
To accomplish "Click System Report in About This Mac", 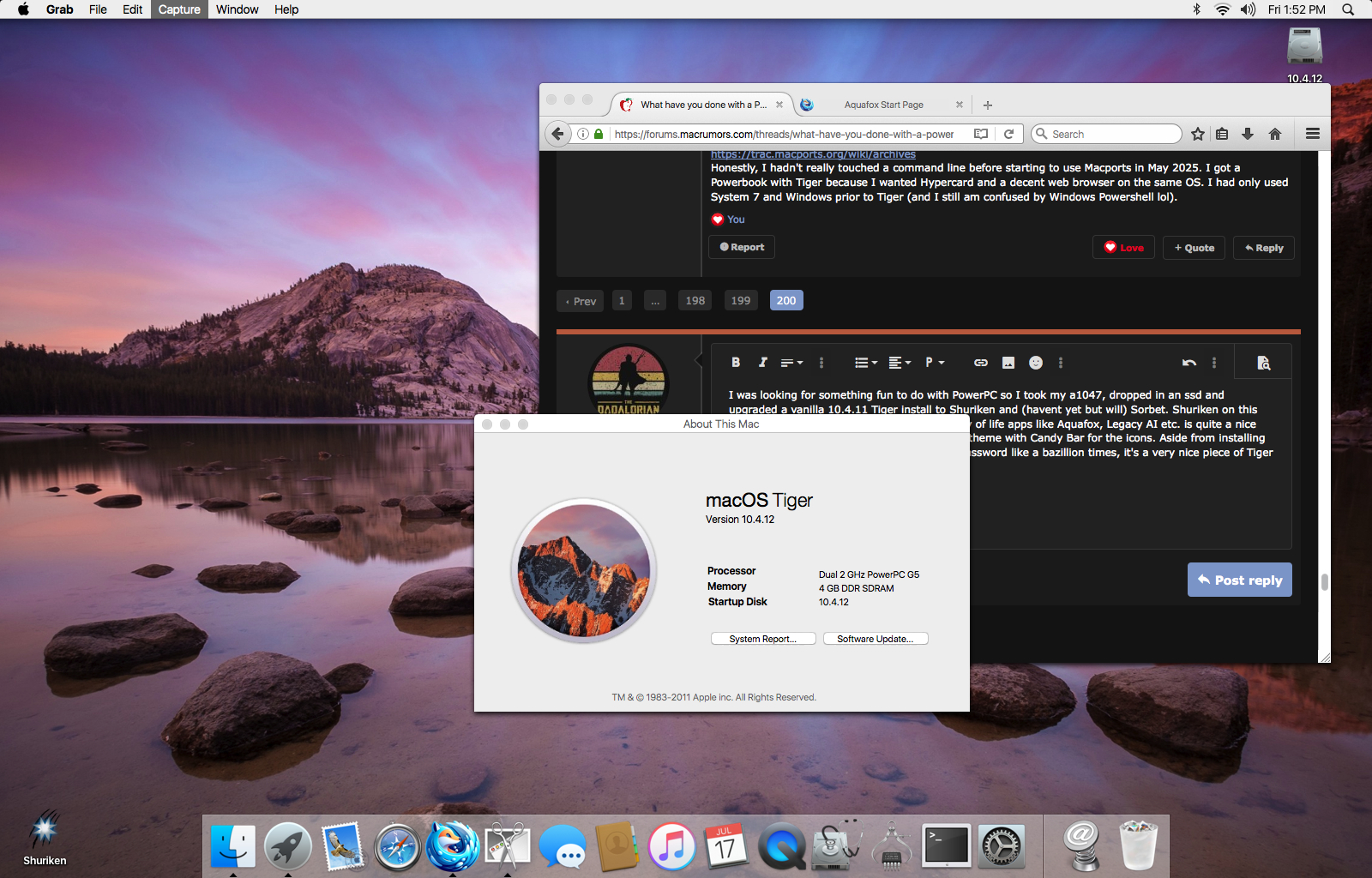I will (763, 639).
